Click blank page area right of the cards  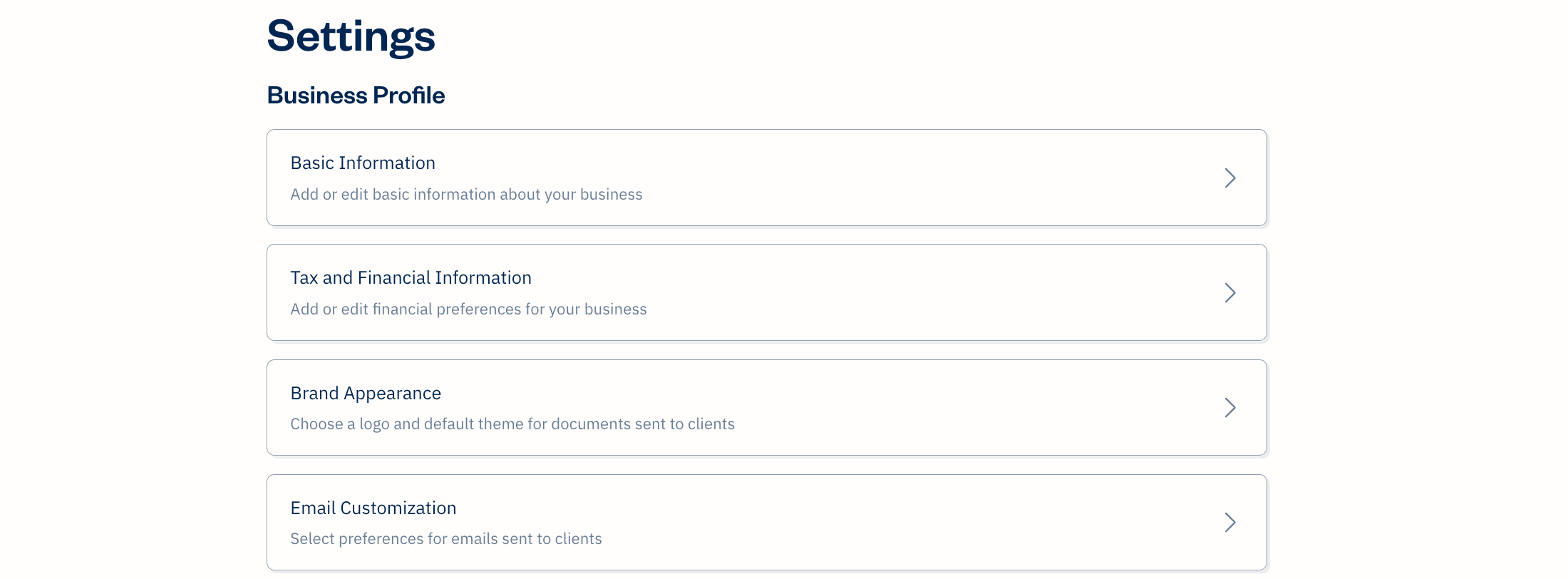tap(1418, 285)
